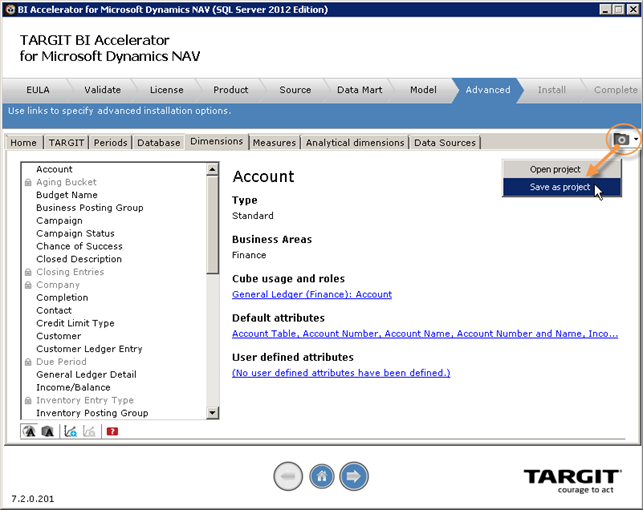
Task: Click the Complete wizard step
Action: (616, 90)
